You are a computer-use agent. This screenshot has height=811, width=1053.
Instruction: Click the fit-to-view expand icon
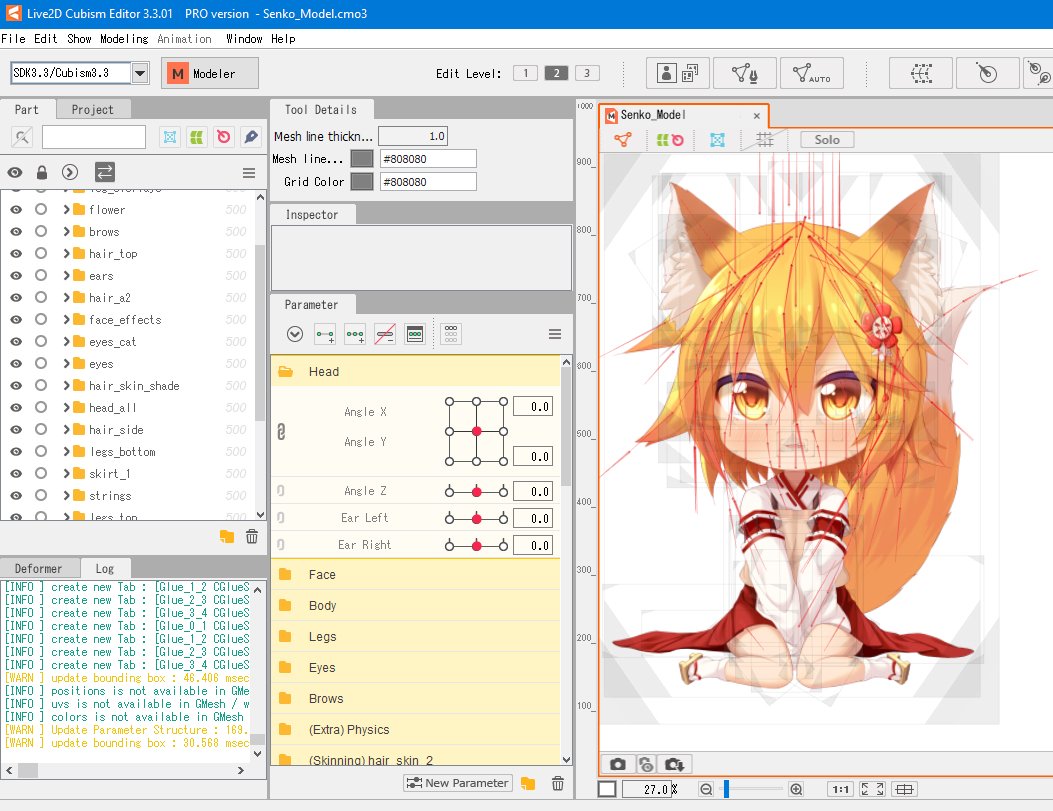(x=872, y=790)
